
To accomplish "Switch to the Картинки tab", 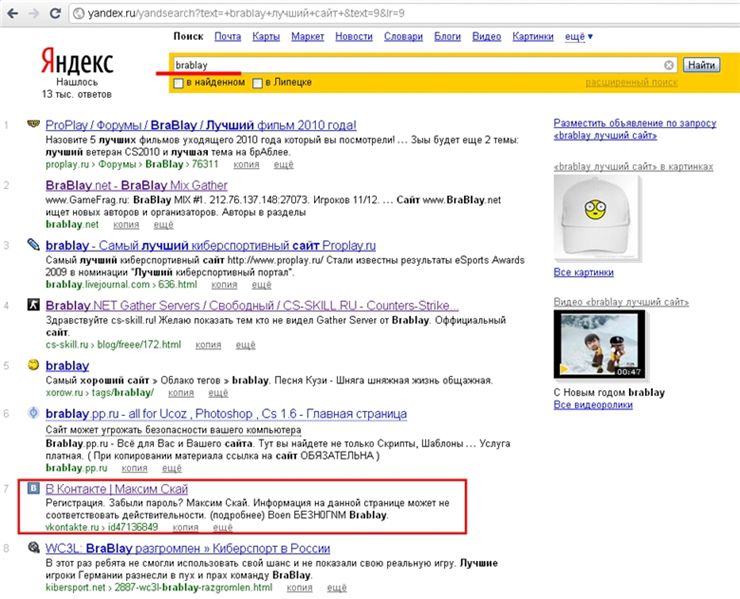I will (x=532, y=37).
